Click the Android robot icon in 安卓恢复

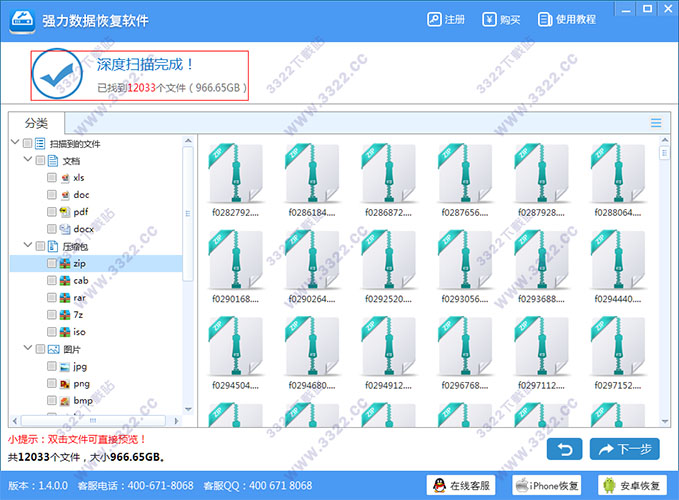click(x=609, y=485)
